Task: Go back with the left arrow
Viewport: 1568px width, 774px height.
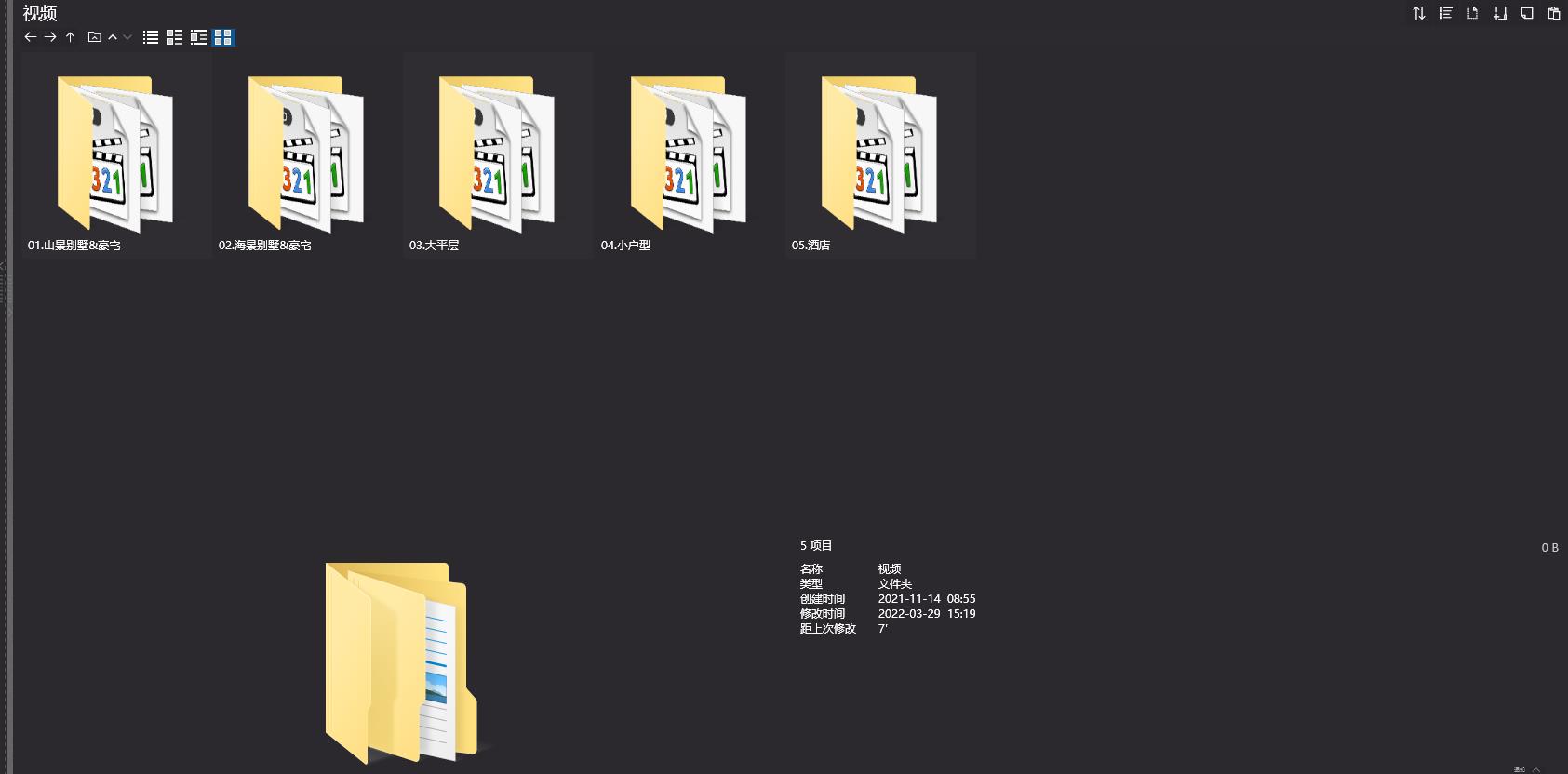Action: click(x=30, y=37)
